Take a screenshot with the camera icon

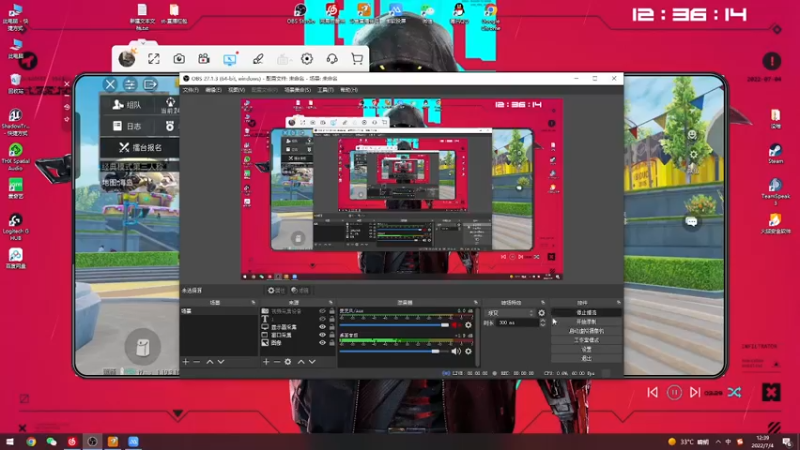[179, 59]
